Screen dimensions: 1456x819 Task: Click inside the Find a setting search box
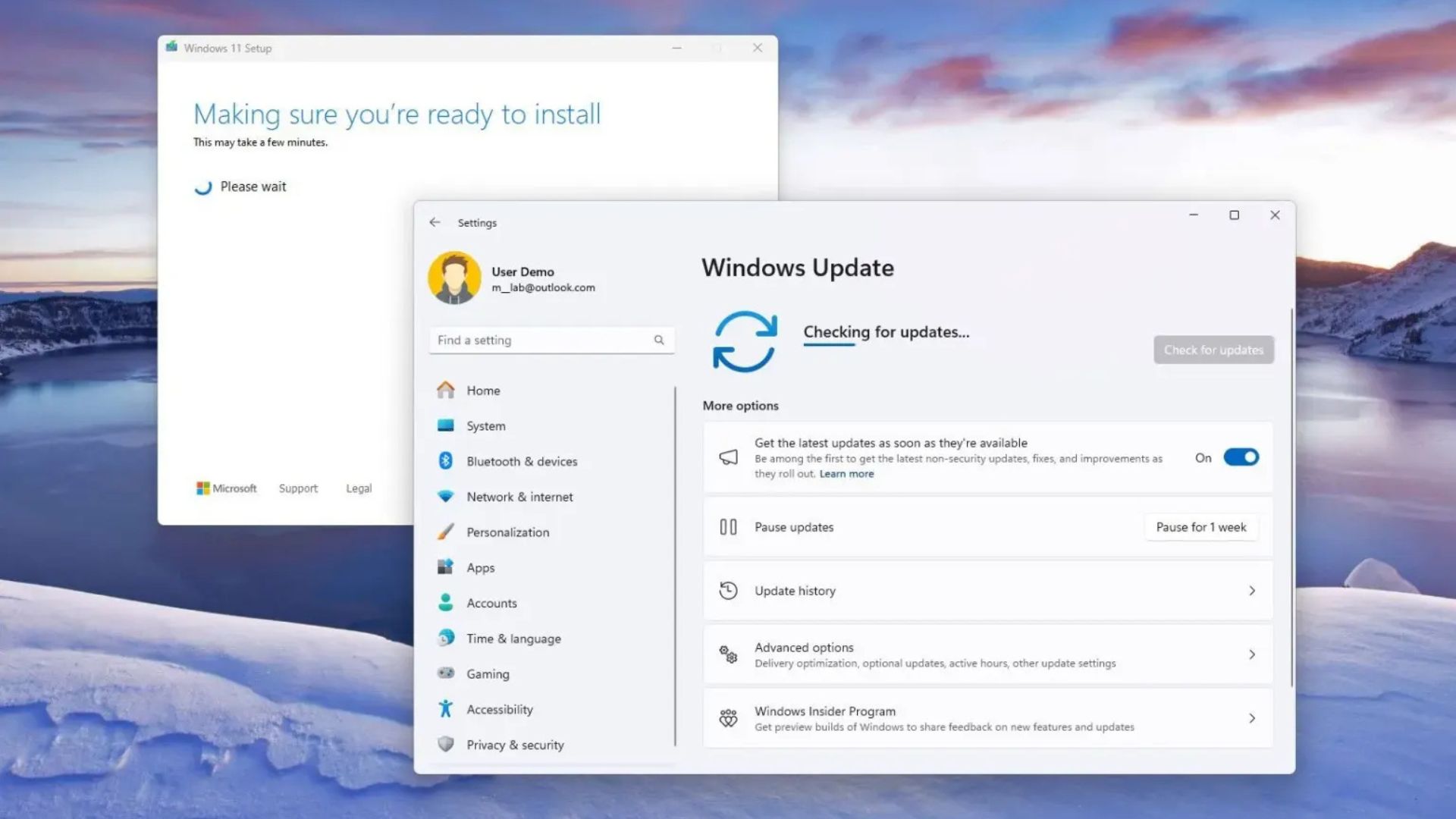[531, 340]
